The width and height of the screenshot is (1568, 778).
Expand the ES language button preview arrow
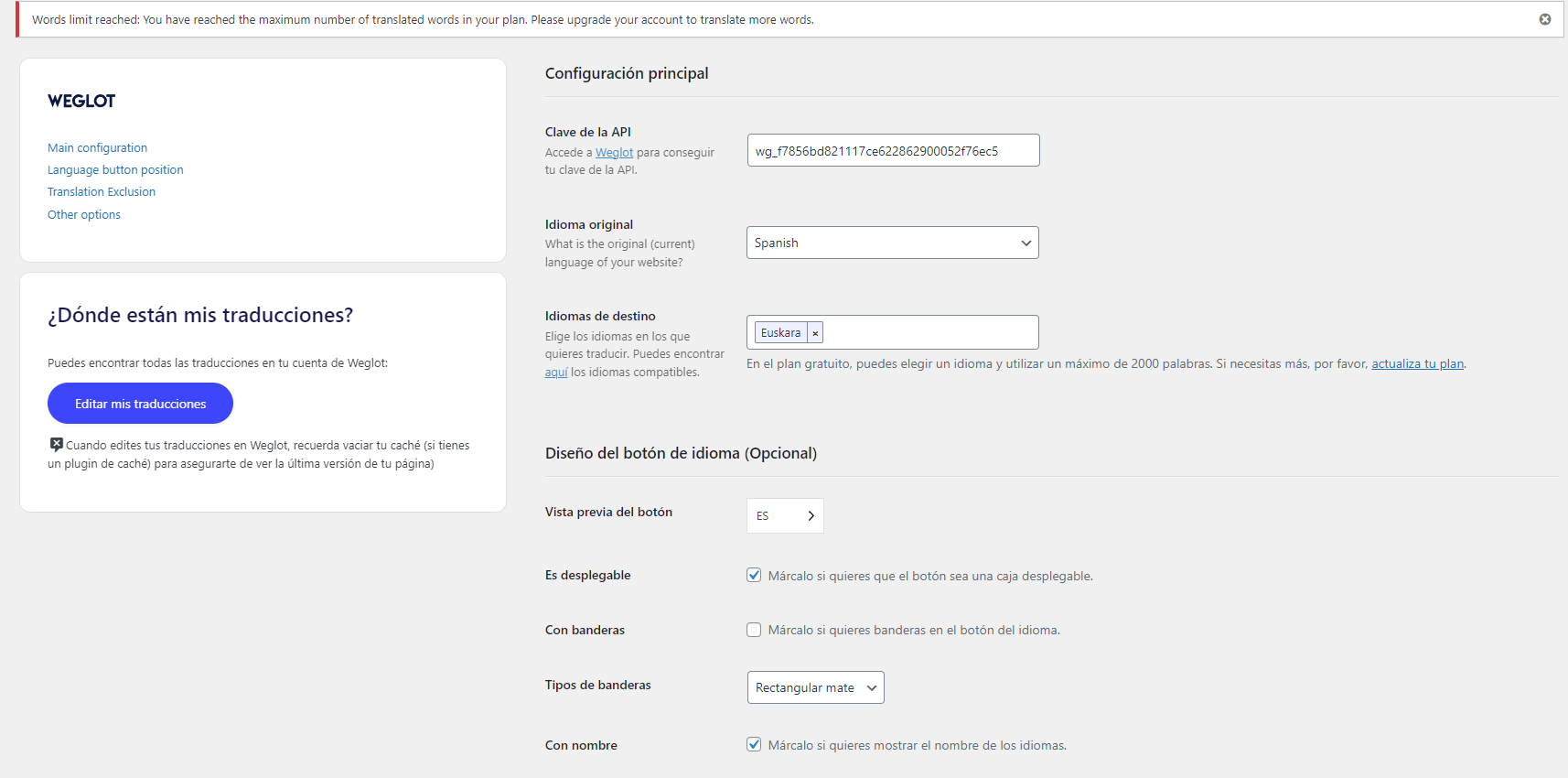click(x=811, y=516)
